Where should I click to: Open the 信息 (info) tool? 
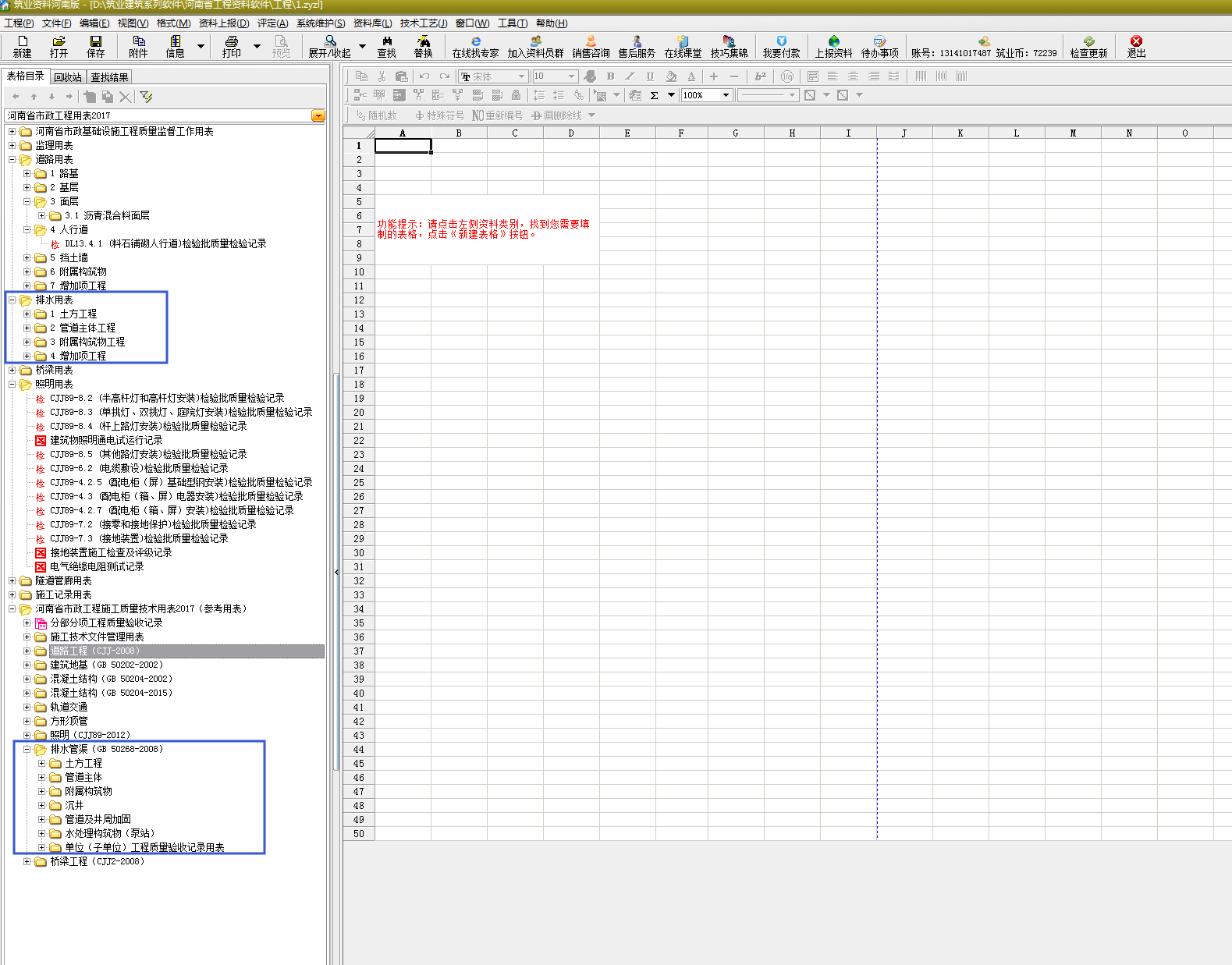pos(175,46)
